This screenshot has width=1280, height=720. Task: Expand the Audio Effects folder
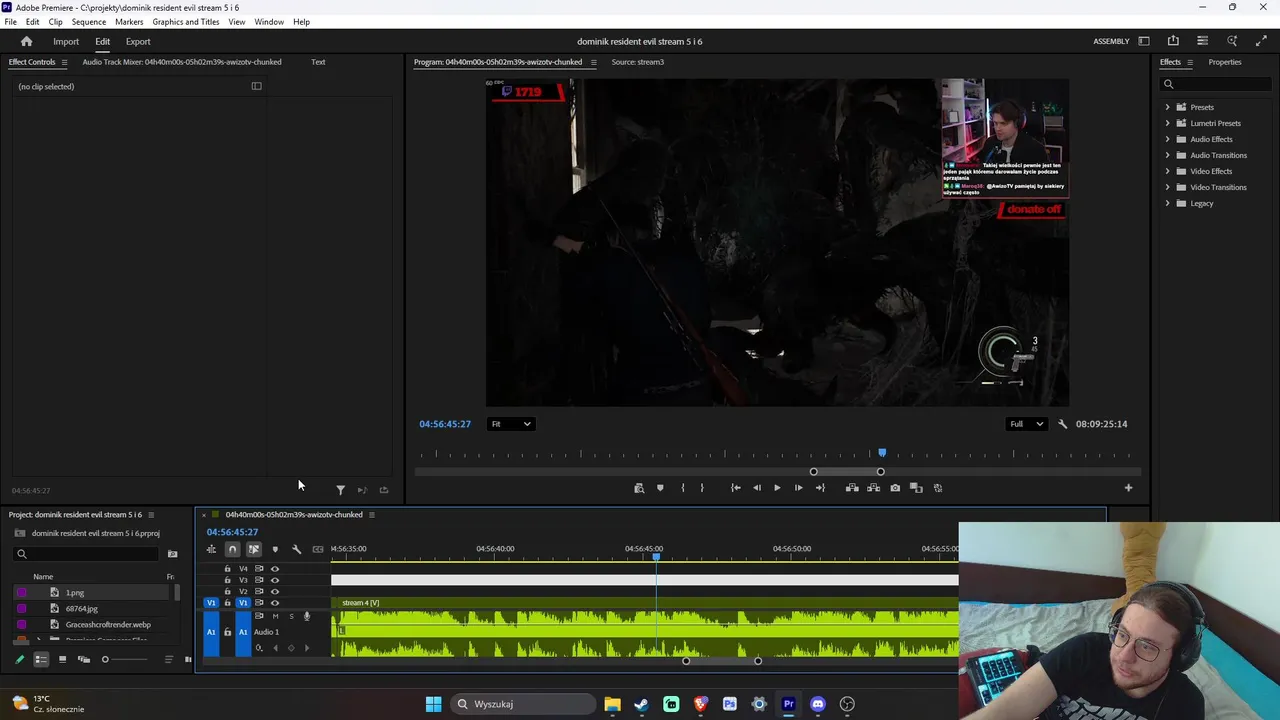(1167, 139)
